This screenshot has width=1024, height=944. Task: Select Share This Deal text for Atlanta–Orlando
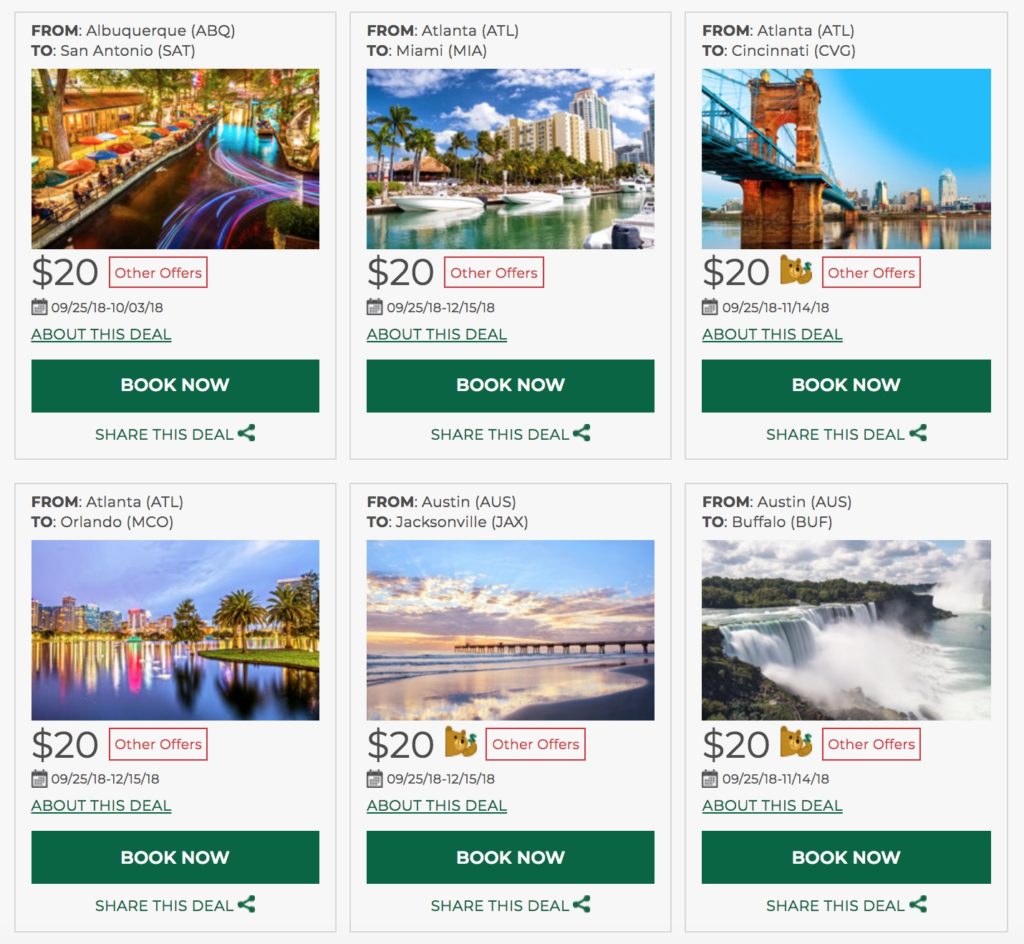(x=164, y=906)
